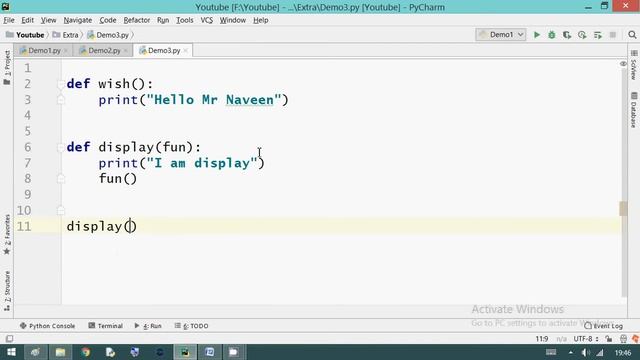Collapse the display function fold marker

(x=60, y=147)
